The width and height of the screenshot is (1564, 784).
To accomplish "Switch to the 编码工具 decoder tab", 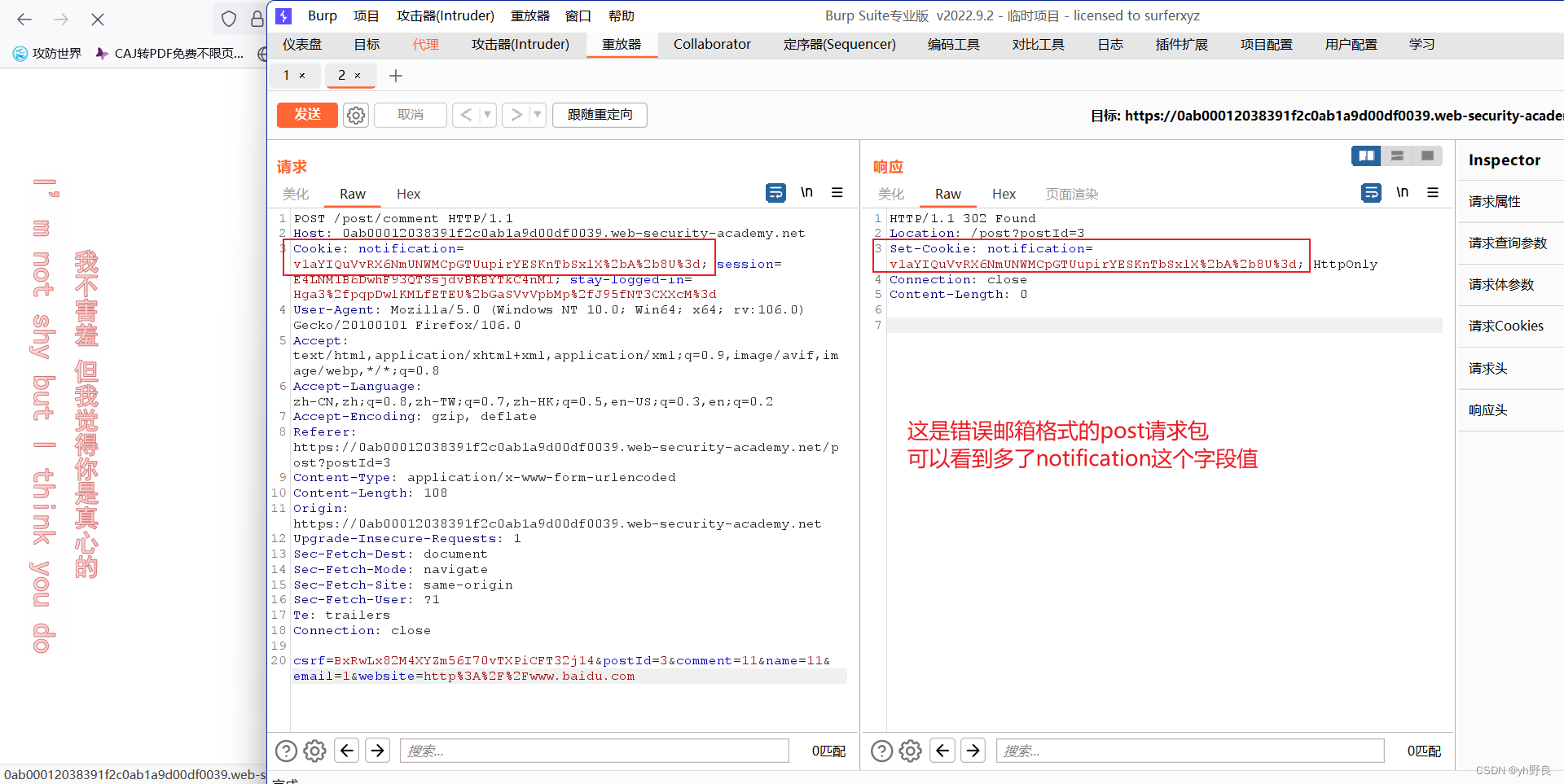I will [x=954, y=44].
